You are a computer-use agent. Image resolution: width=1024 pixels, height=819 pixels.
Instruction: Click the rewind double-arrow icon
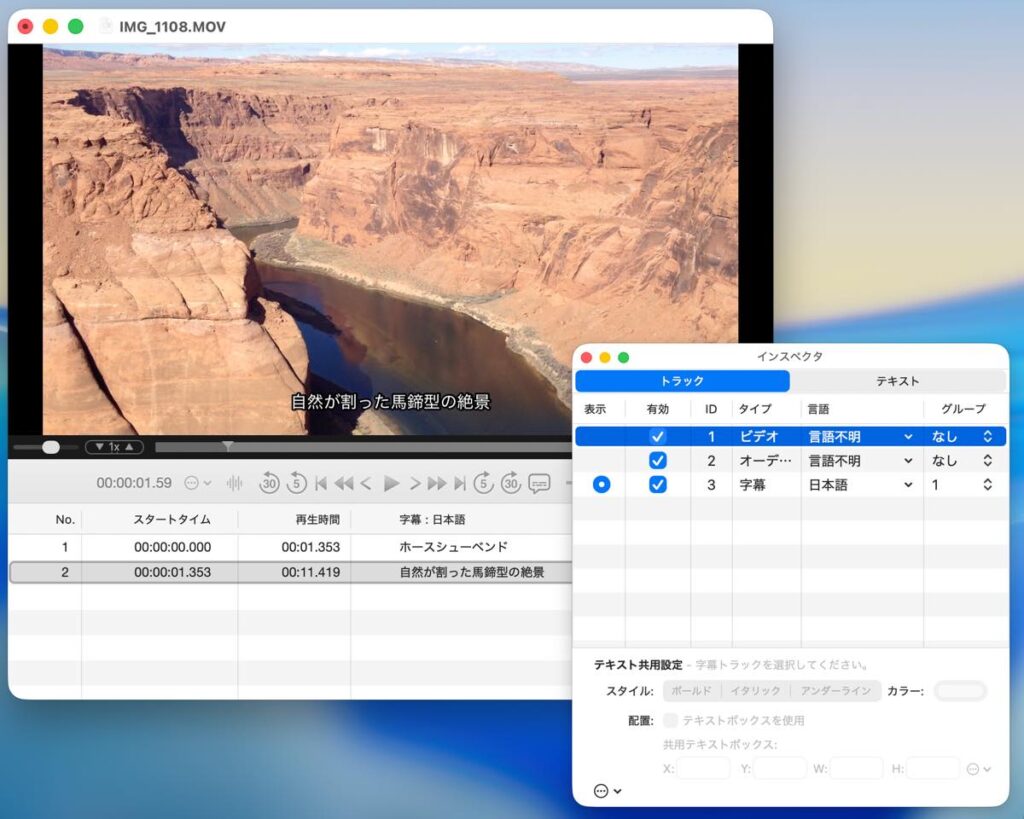(343, 484)
